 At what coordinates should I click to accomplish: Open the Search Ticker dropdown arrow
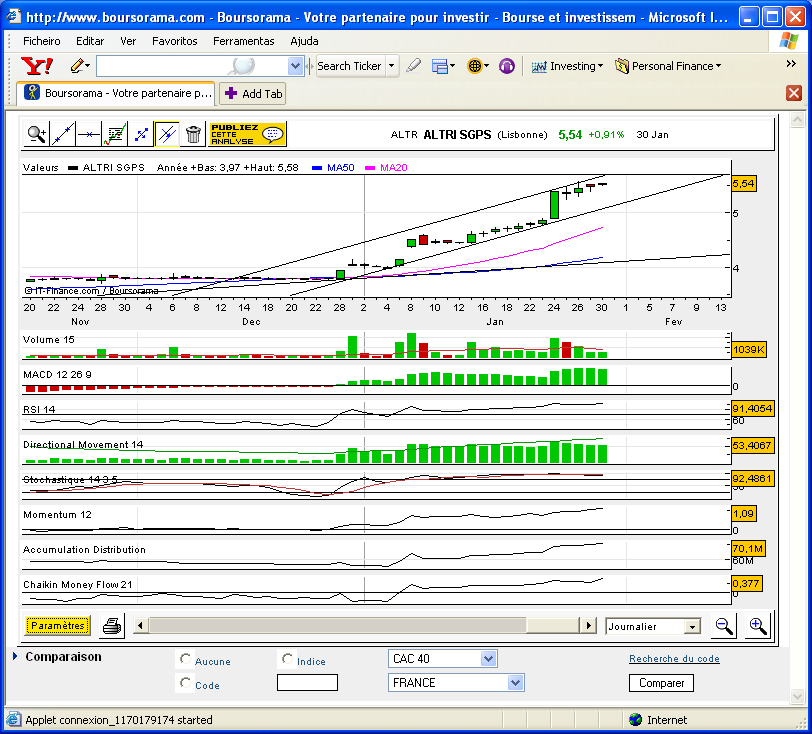pos(392,66)
